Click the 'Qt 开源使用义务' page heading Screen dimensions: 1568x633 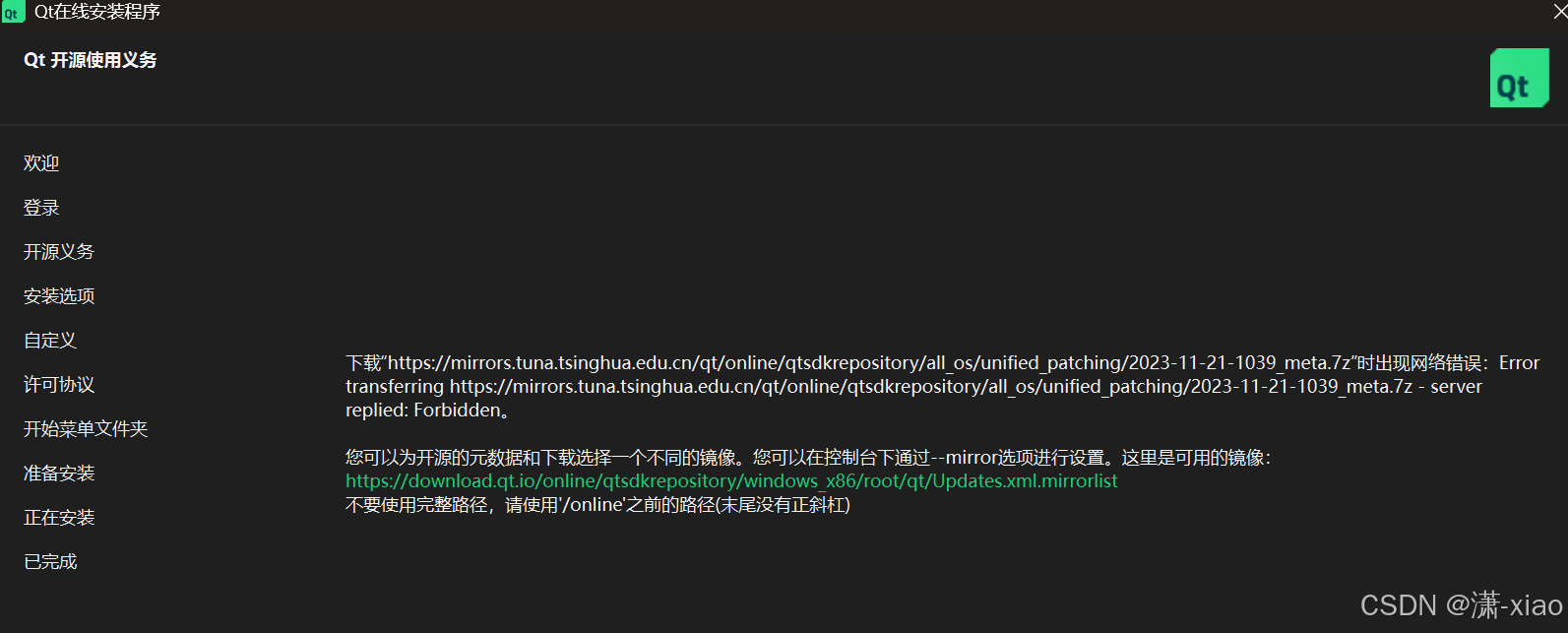click(90, 60)
